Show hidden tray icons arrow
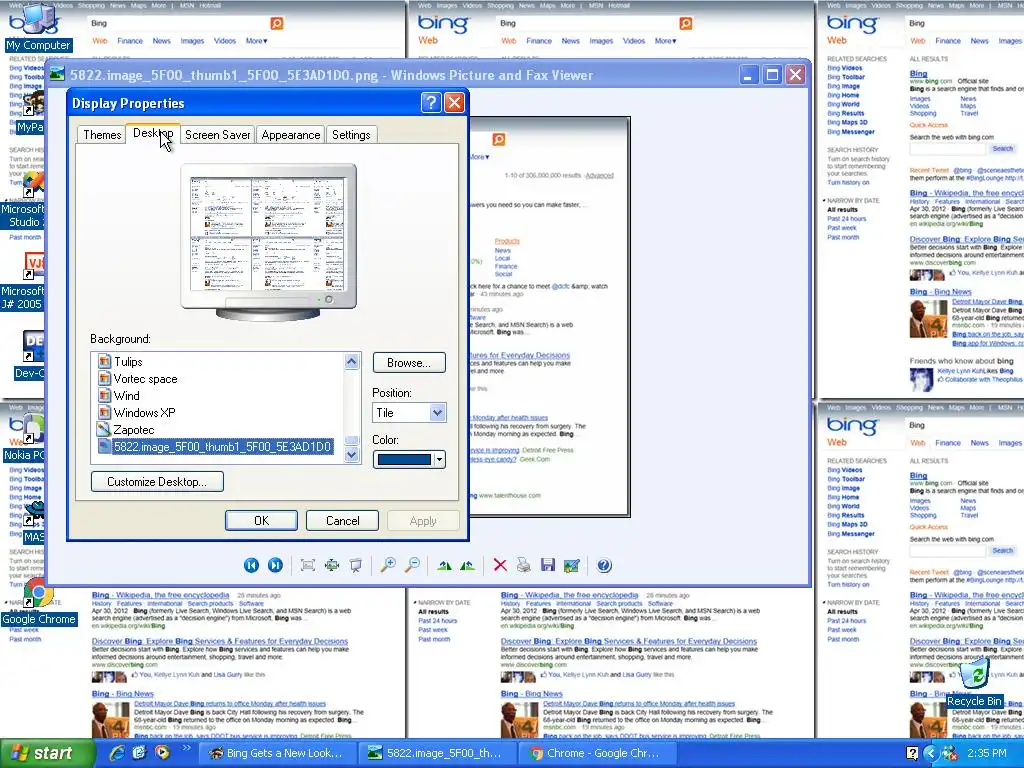The height and width of the screenshot is (768, 1024). click(930, 754)
